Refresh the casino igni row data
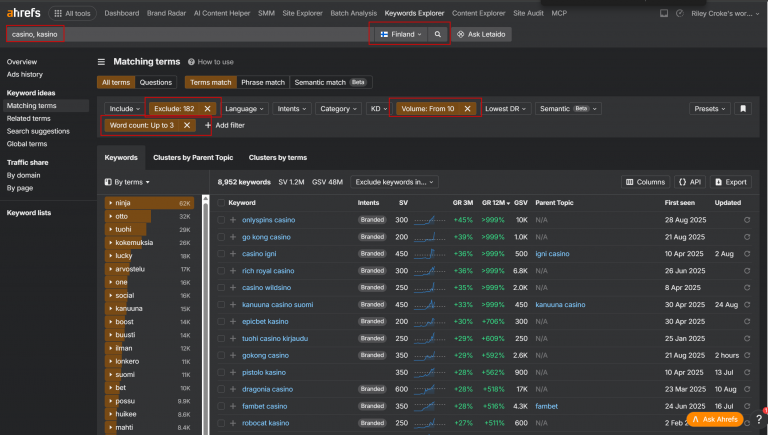This screenshot has height=435, width=768. (747, 254)
